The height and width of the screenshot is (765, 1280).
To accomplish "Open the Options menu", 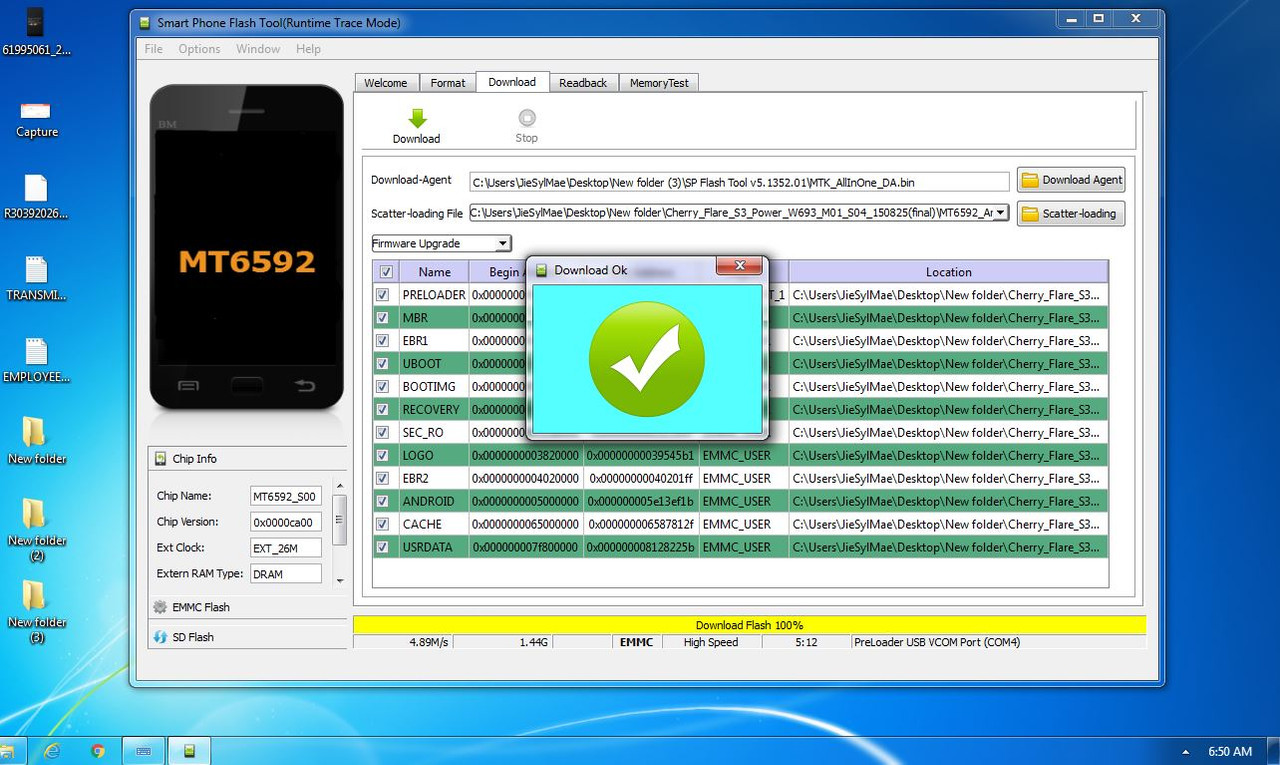I will click(199, 49).
